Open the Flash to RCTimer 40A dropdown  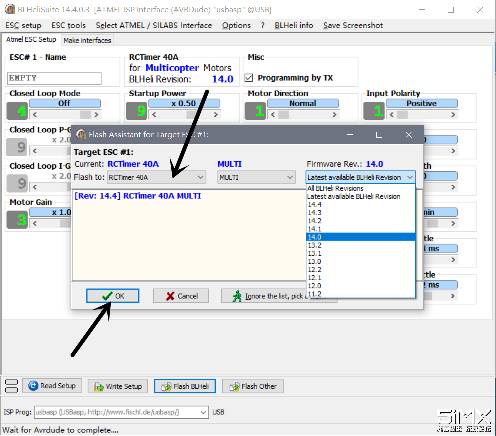156,177
